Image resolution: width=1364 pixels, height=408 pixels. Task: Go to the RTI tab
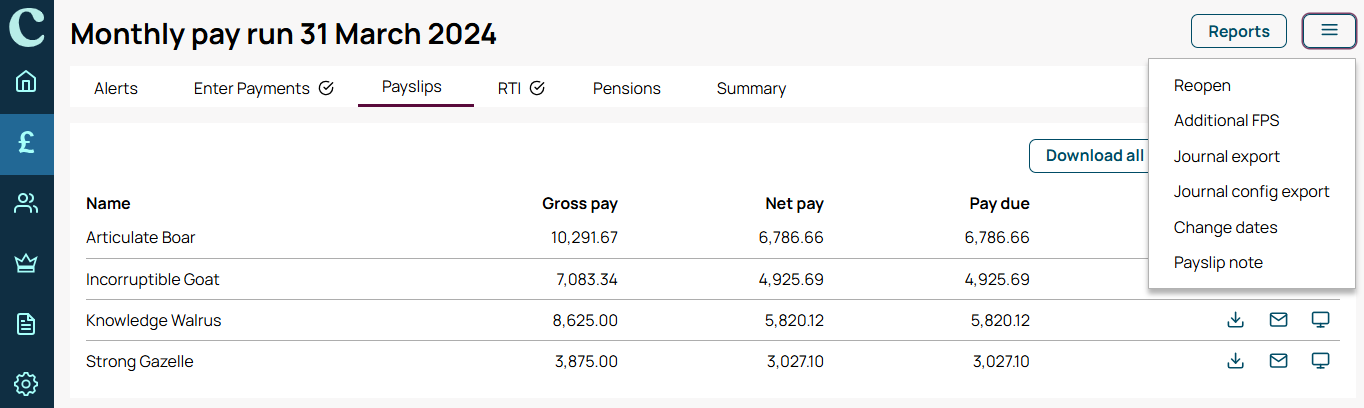click(521, 88)
